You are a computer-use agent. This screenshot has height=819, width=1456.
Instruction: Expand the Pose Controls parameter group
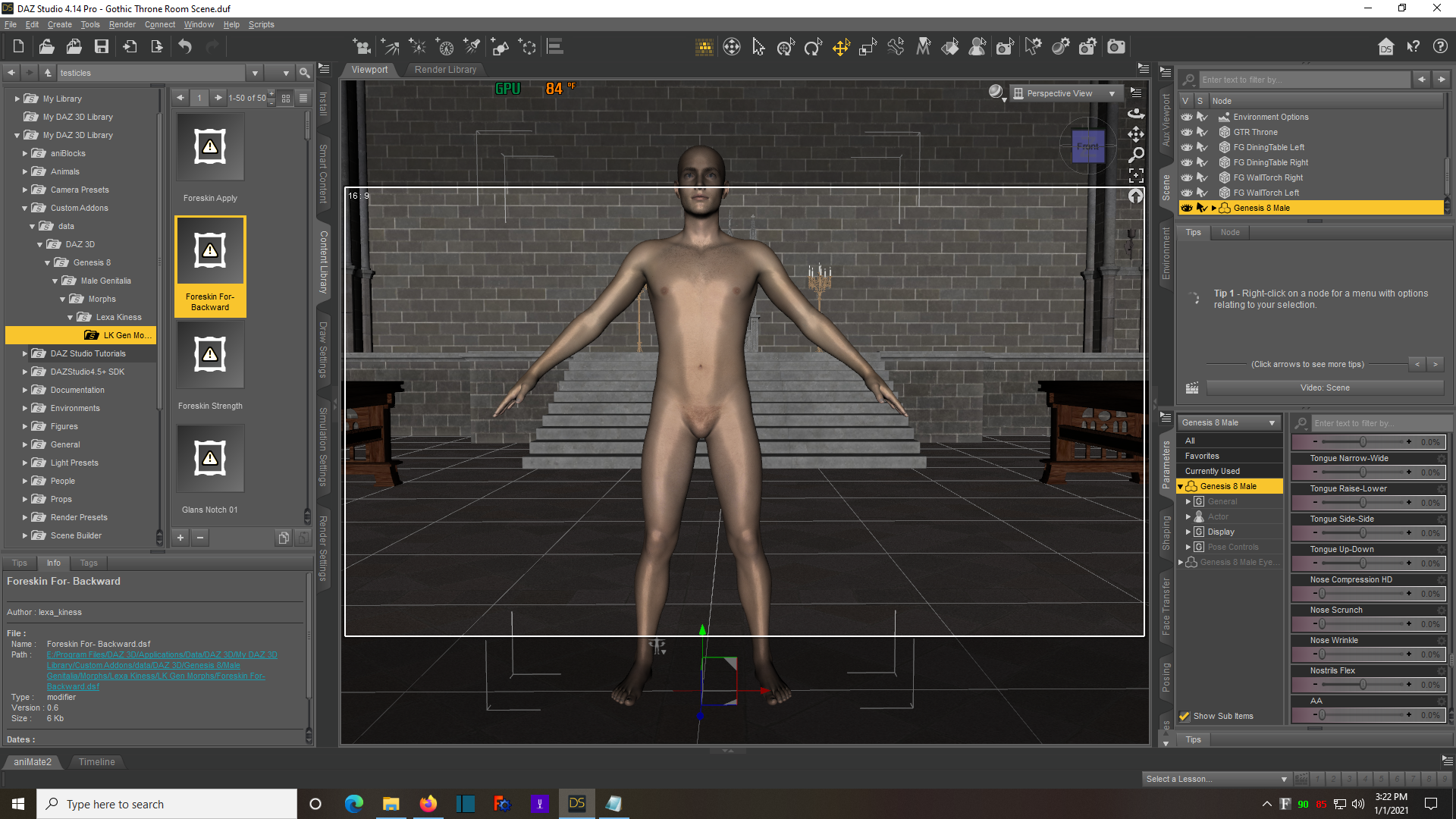(x=1188, y=548)
